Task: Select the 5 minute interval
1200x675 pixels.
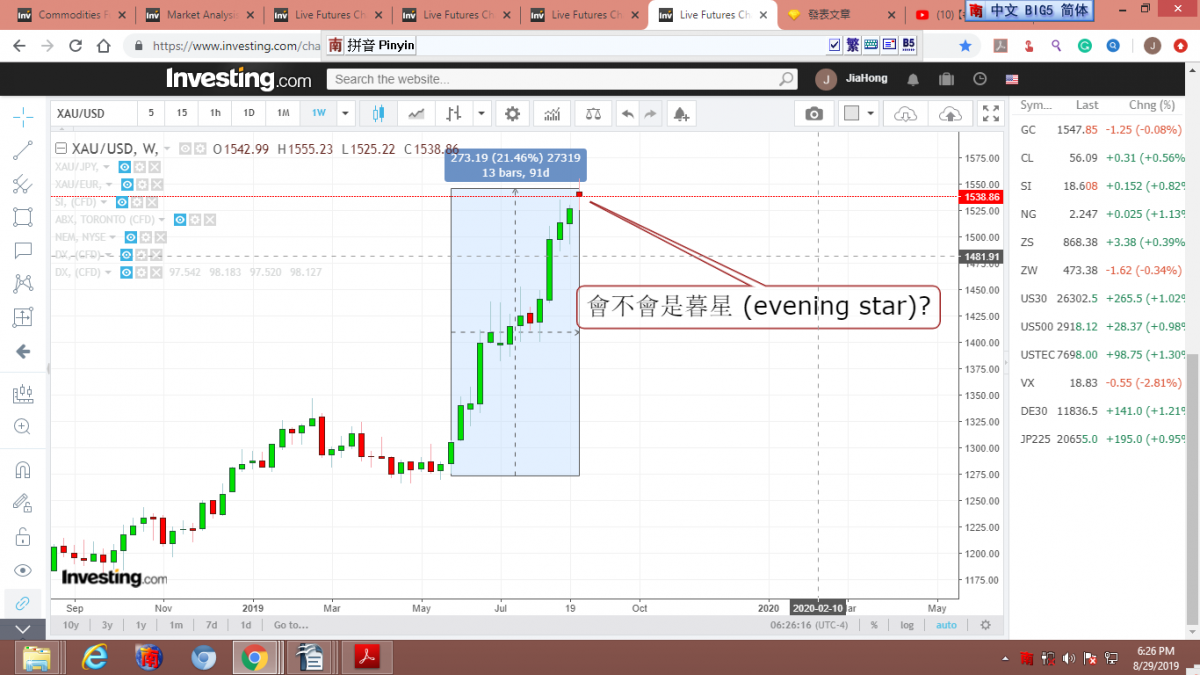Action: pos(152,113)
